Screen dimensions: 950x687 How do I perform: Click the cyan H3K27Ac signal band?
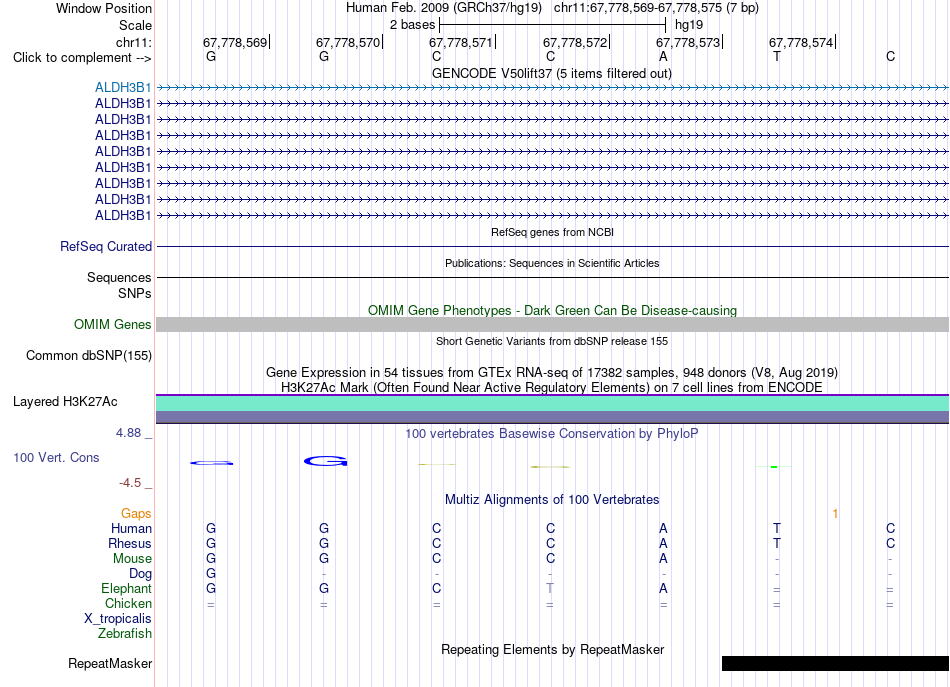553,403
